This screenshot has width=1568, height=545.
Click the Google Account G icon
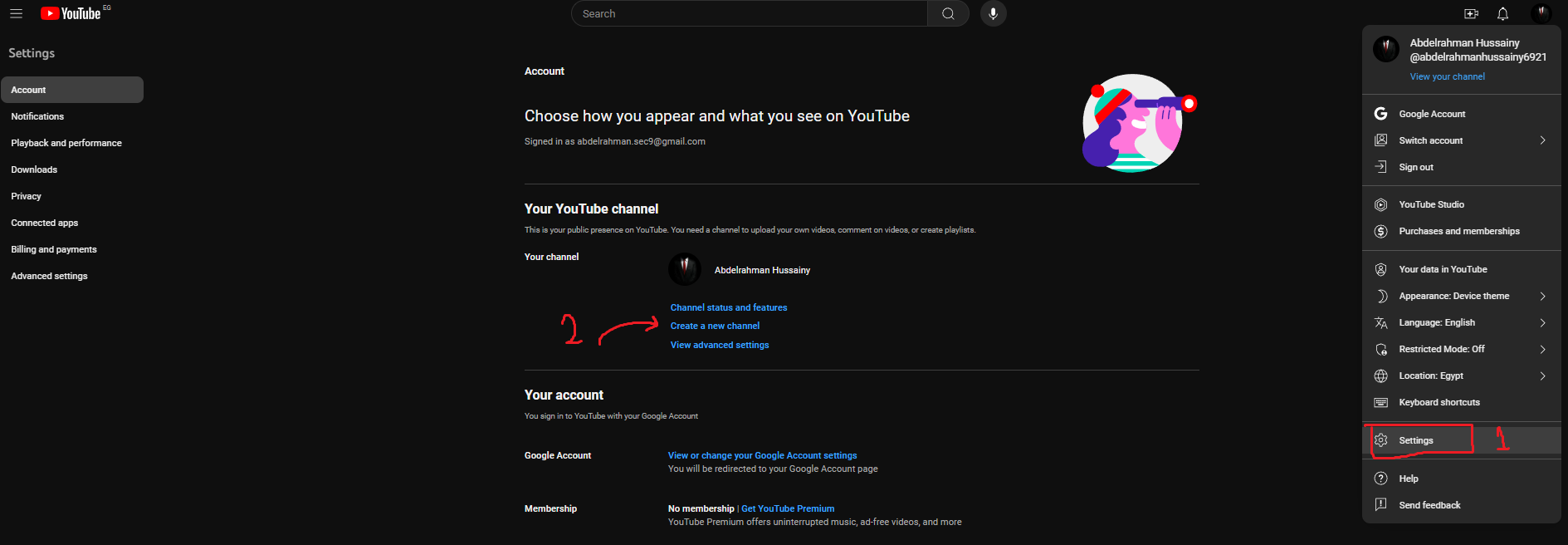point(1380,114)
